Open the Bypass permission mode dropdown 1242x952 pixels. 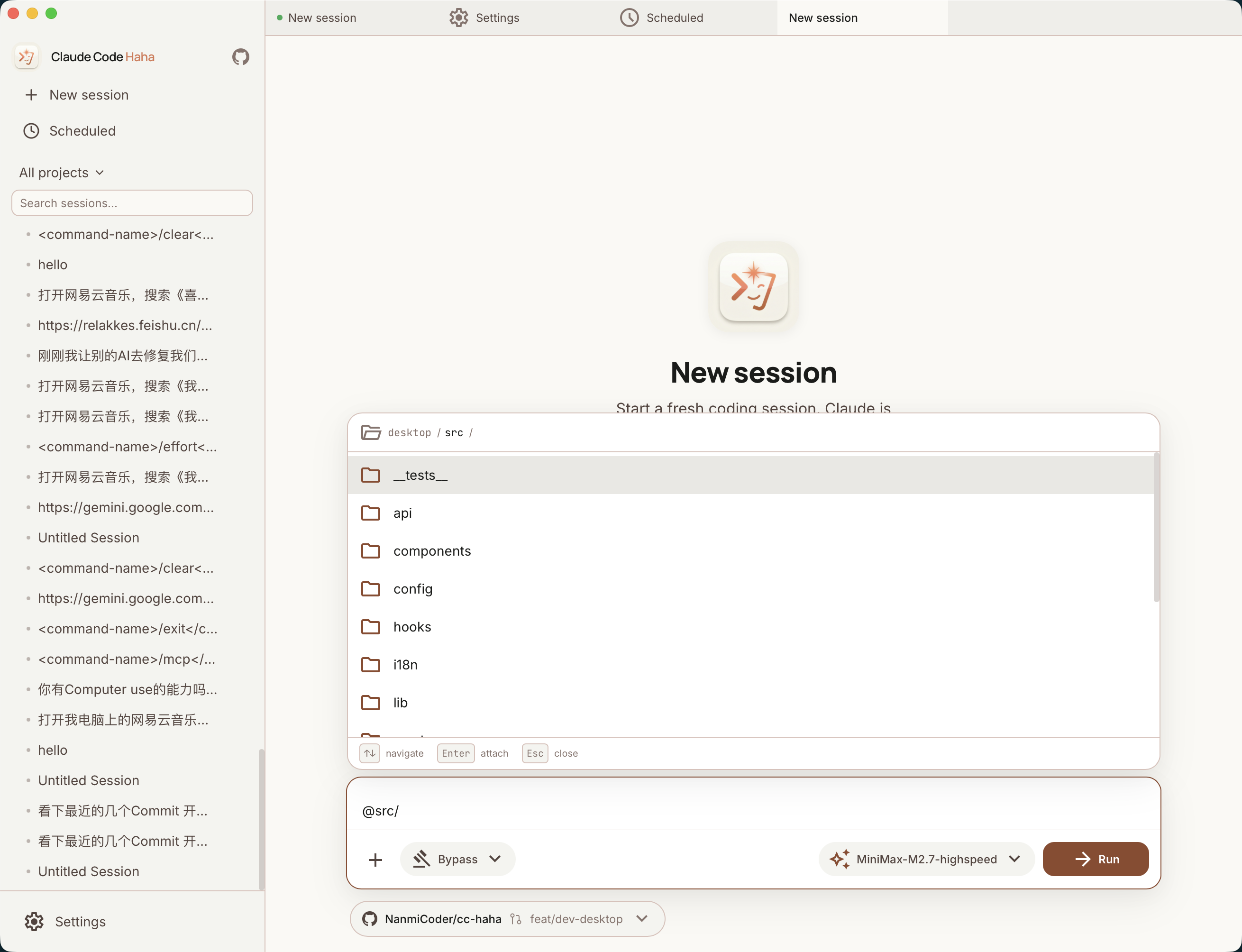(x=458, y=859)
